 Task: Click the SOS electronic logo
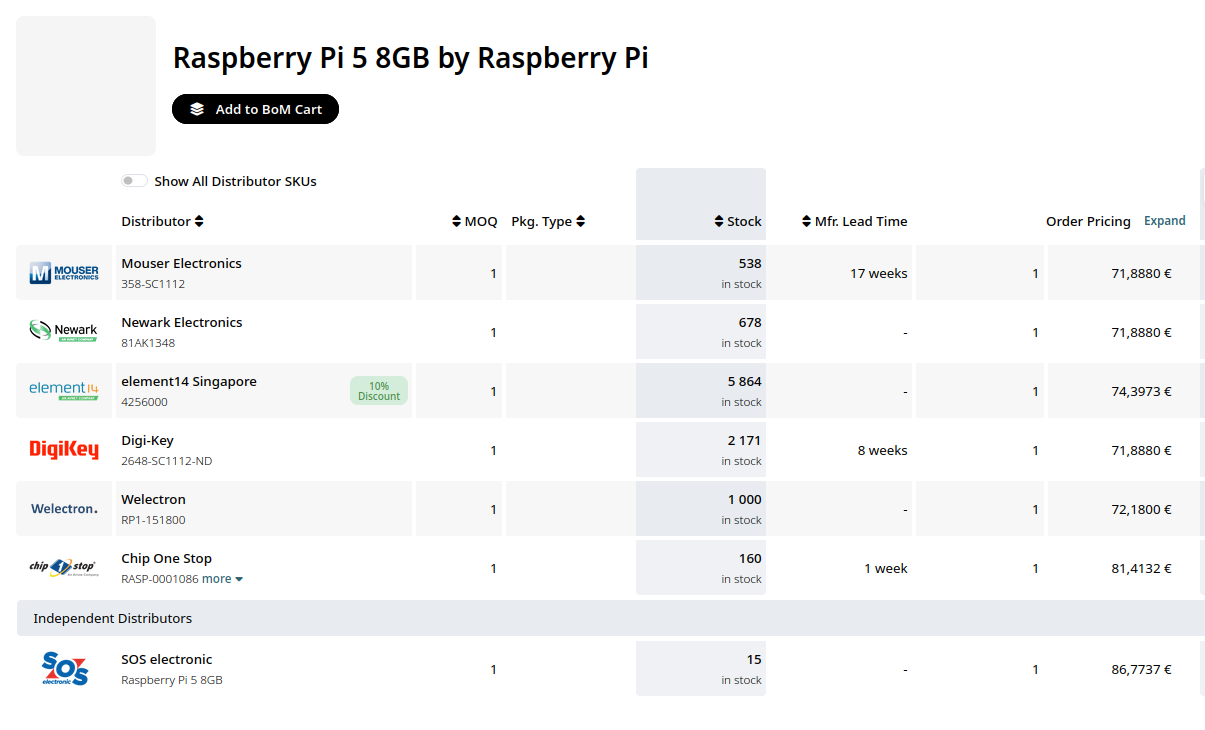[65, 669]
